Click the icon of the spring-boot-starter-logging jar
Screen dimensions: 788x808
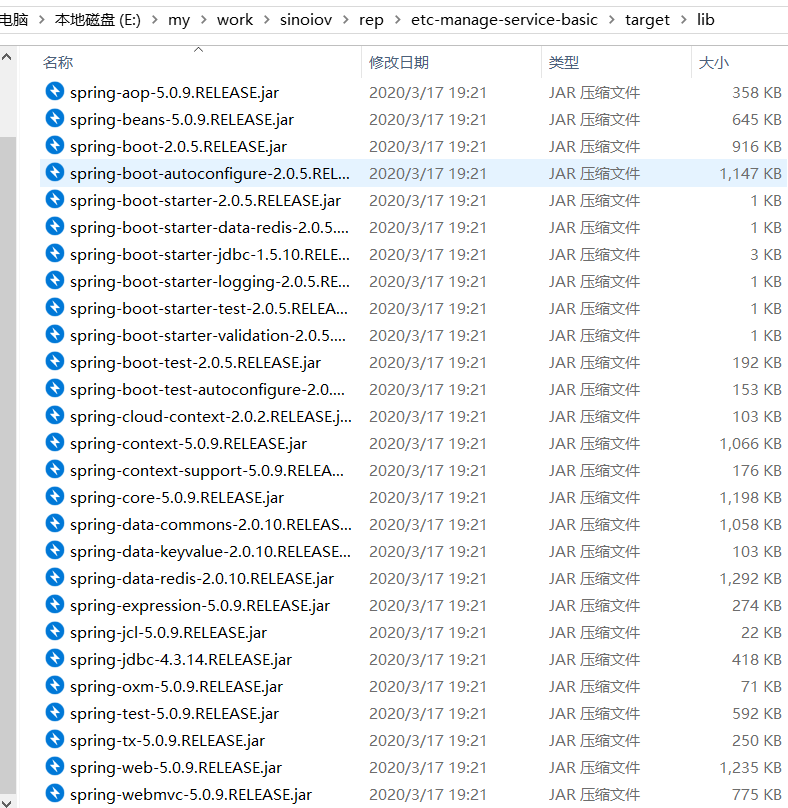tap(55, 280)
